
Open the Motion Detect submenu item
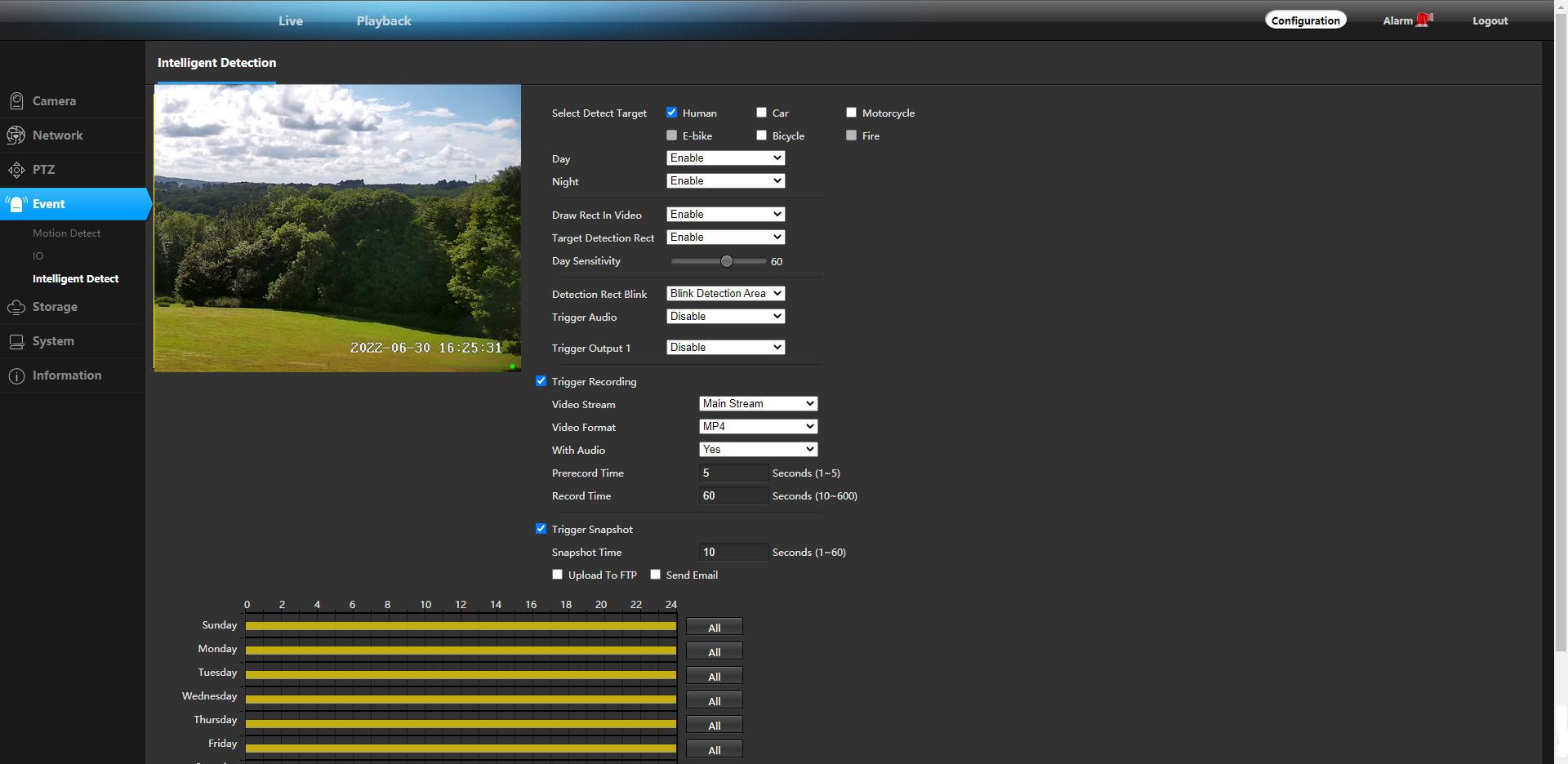point(66,233)
